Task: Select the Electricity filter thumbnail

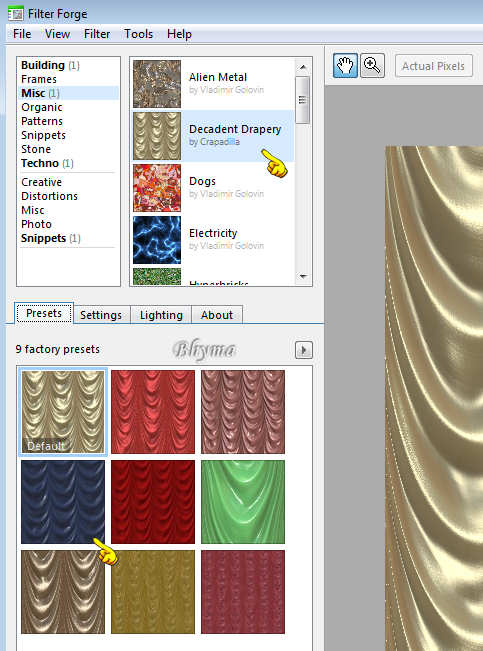Action: click(x=157, y=240)
